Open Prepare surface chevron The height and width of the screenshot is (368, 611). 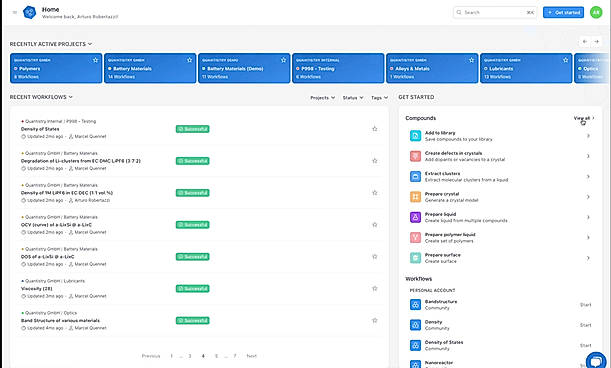click(588, 258)
